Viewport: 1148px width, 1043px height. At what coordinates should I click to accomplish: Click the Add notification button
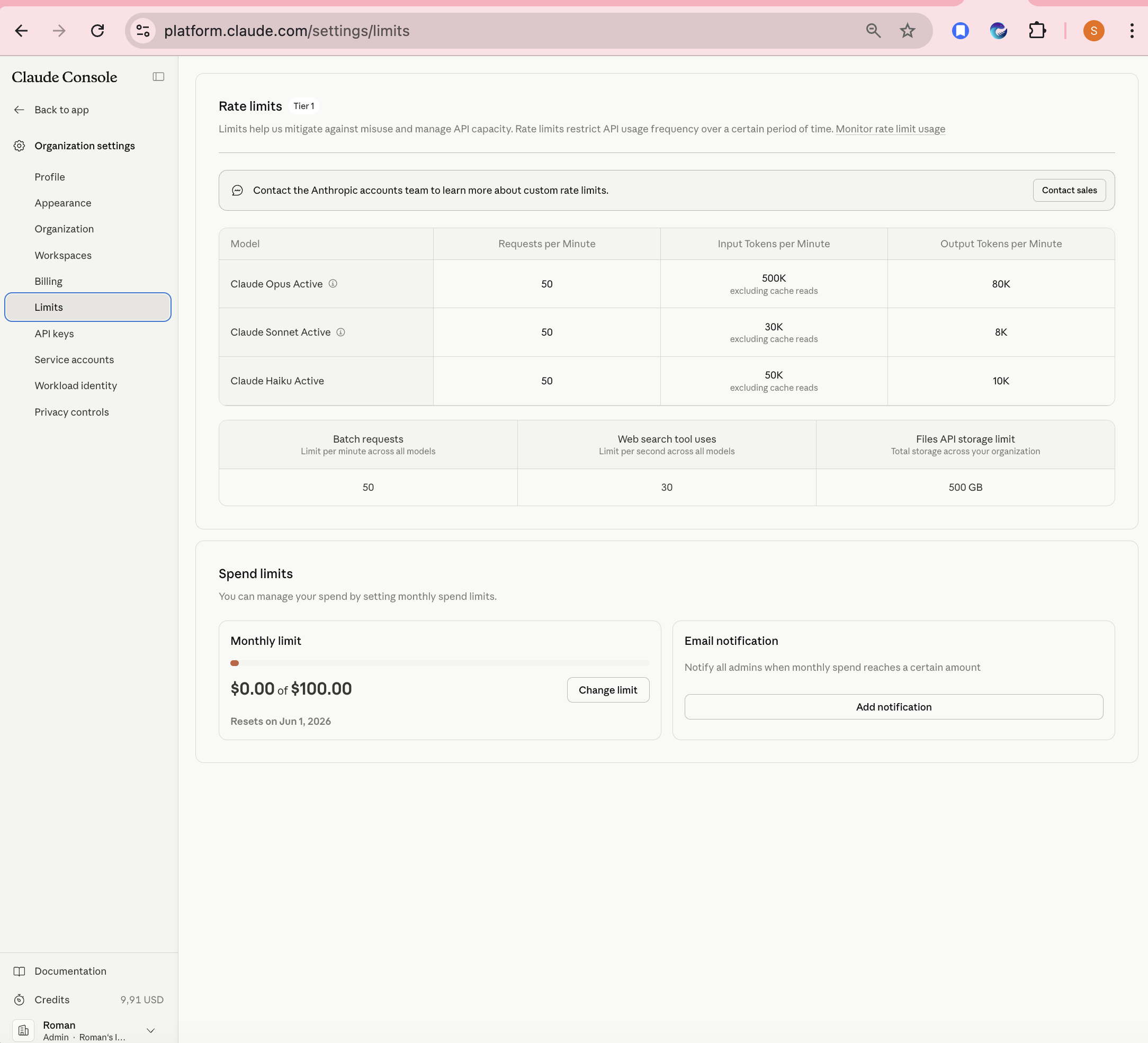click(x=893, y=706)
